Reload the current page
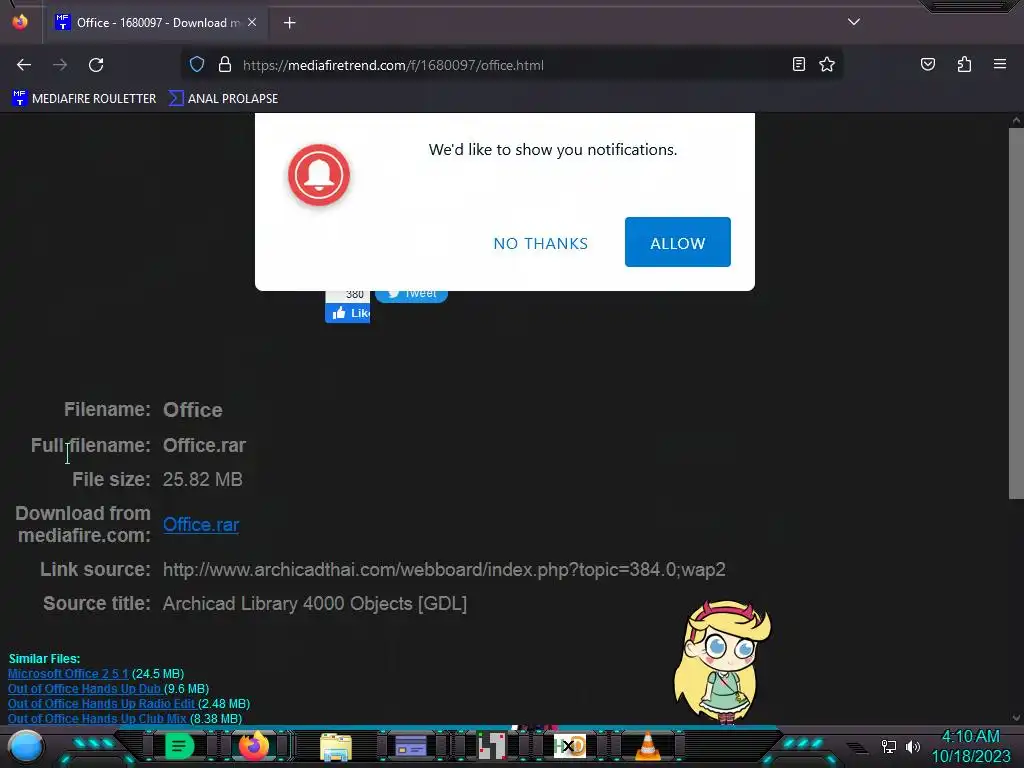This screenshot has width=1024, height=768. point(96,65)
